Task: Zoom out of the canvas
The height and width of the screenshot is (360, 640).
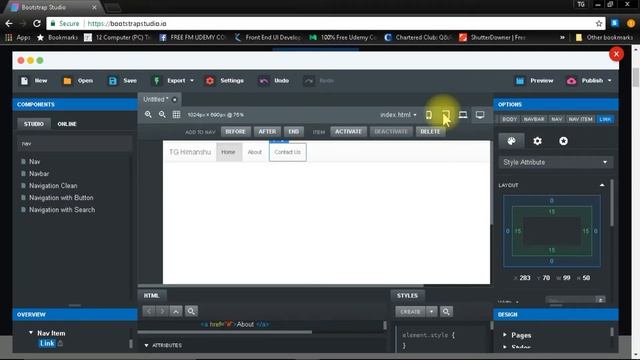Action: pos(162,115)
